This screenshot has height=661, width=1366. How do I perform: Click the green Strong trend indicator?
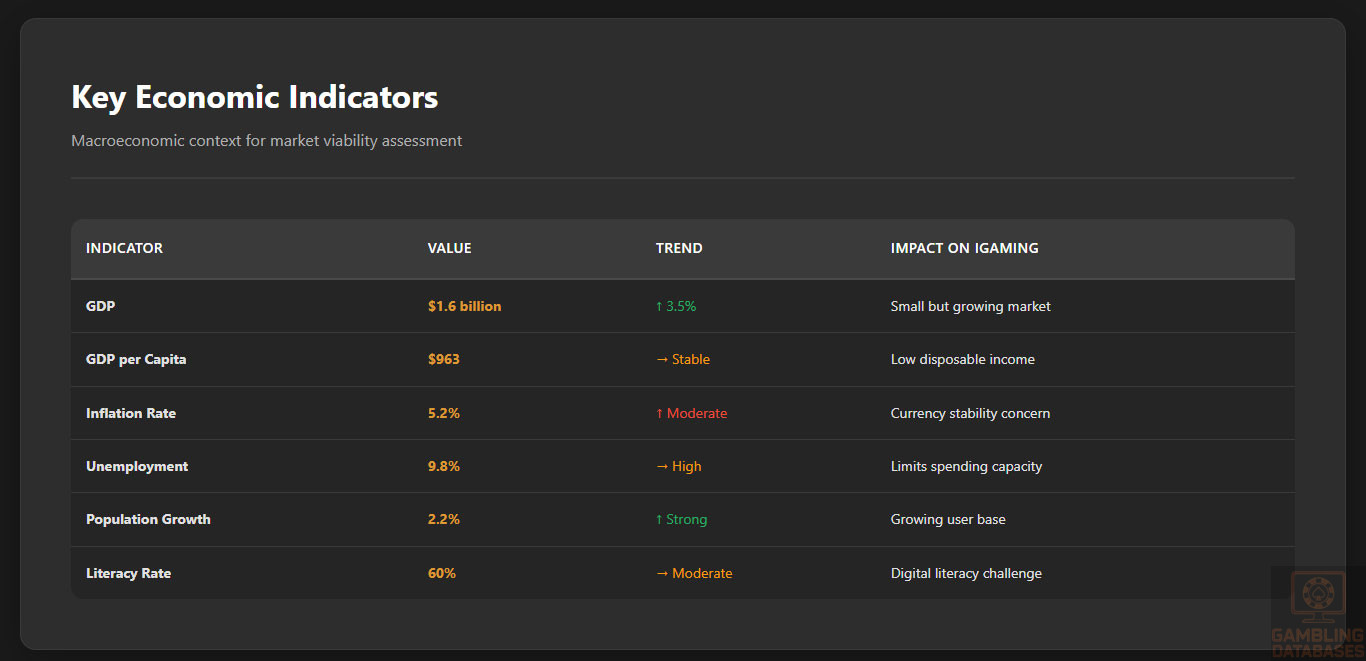click(x=681, y=519)
